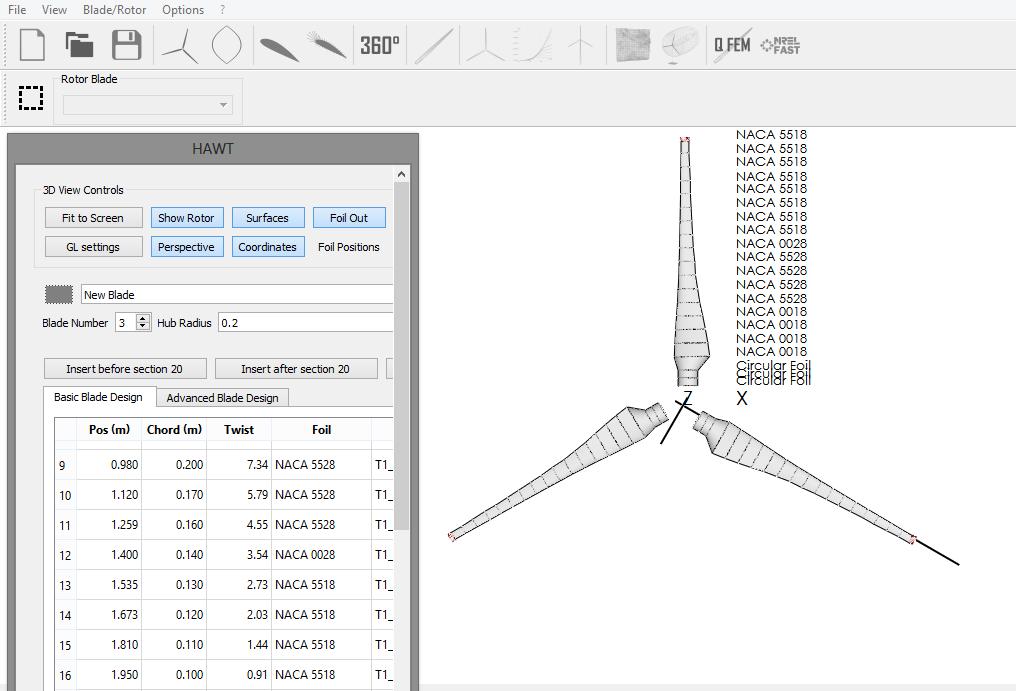Click the Pos (m) column header

(110, 430)
